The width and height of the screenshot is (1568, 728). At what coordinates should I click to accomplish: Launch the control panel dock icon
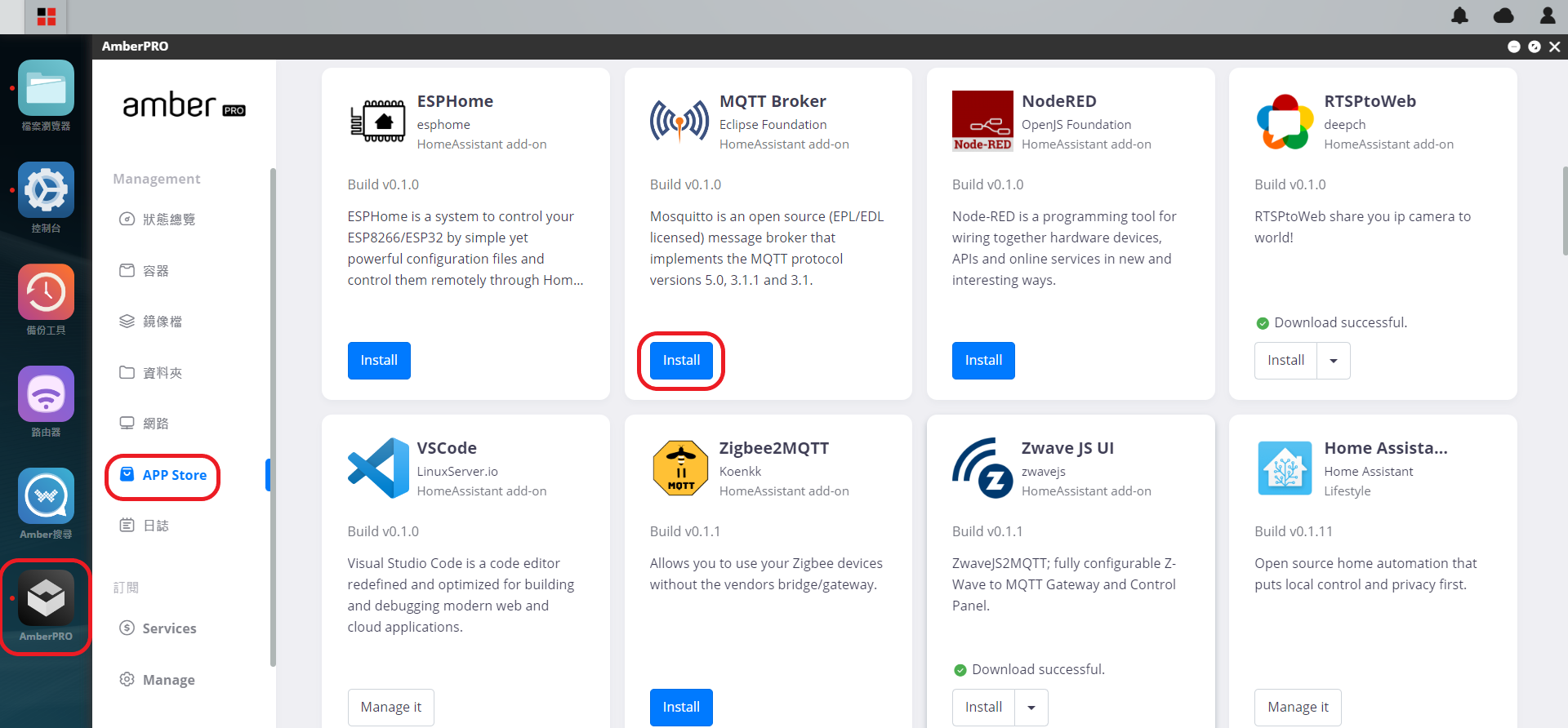pyautogui.click(x=46, y=190)
